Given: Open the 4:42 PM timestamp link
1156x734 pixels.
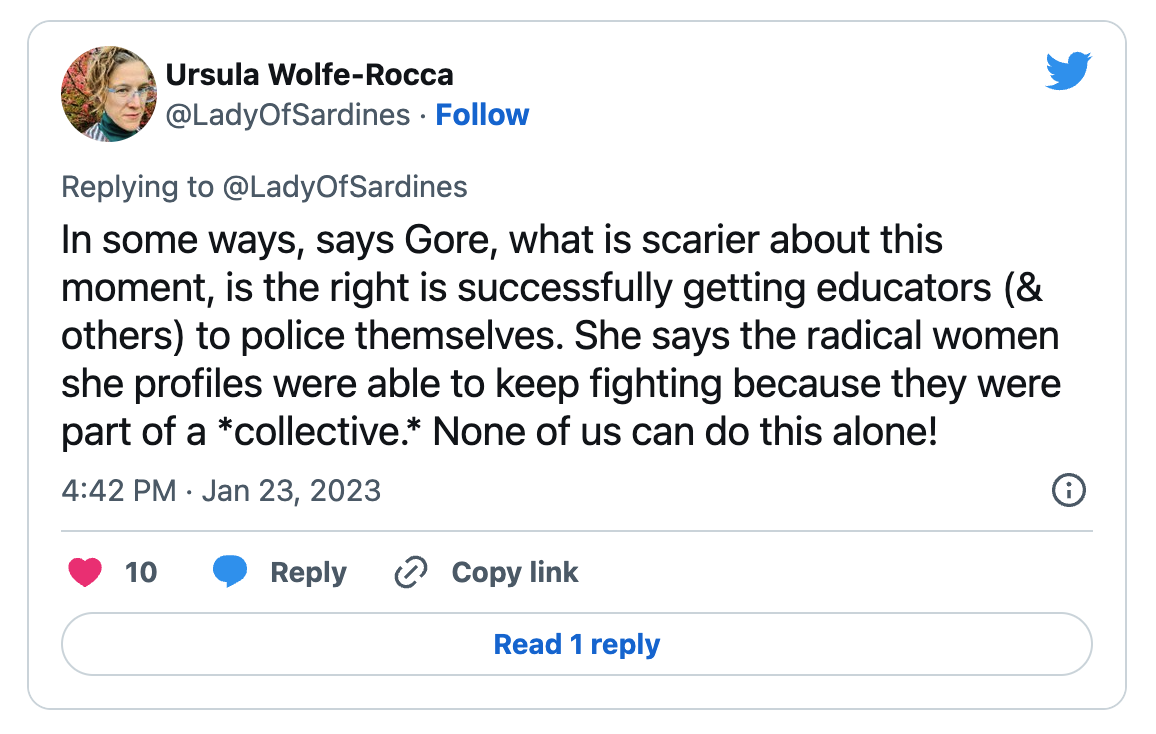Looking at the screenshot, I should pyautogui.click(x=118, y=491).
